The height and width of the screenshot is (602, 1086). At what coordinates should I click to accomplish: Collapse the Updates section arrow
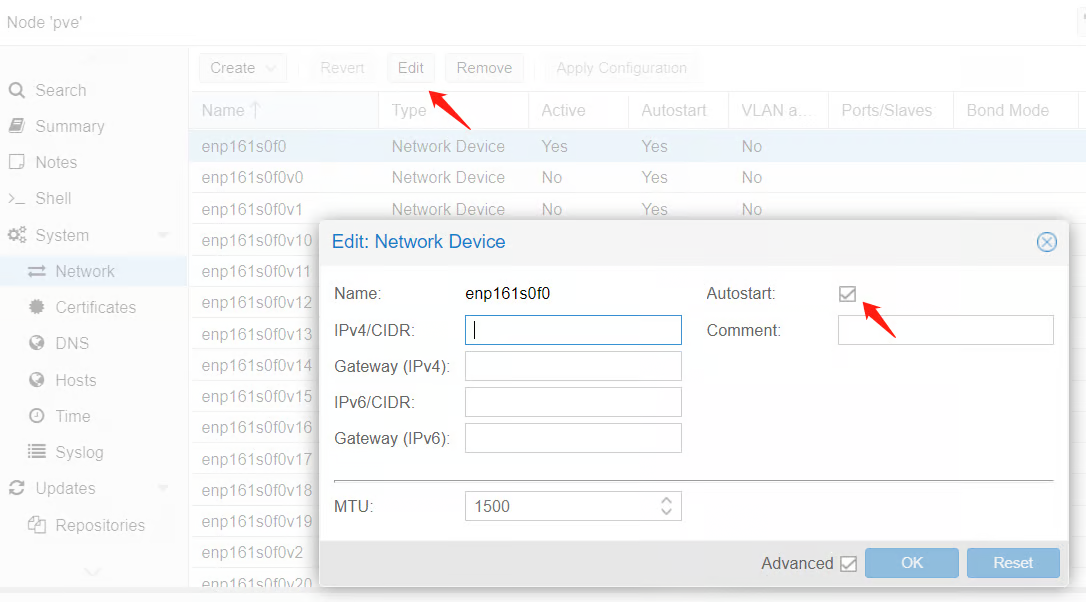[x=163, y=489]
